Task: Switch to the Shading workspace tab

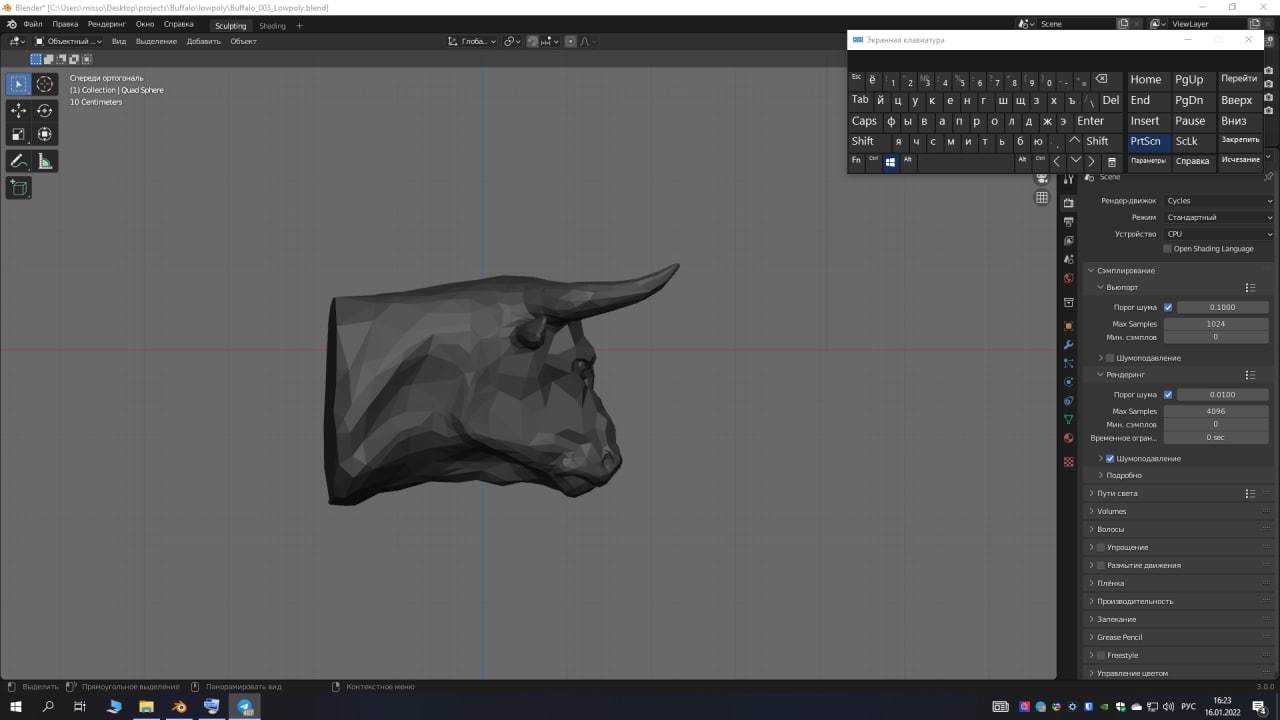Action: [x=272, y=25]
